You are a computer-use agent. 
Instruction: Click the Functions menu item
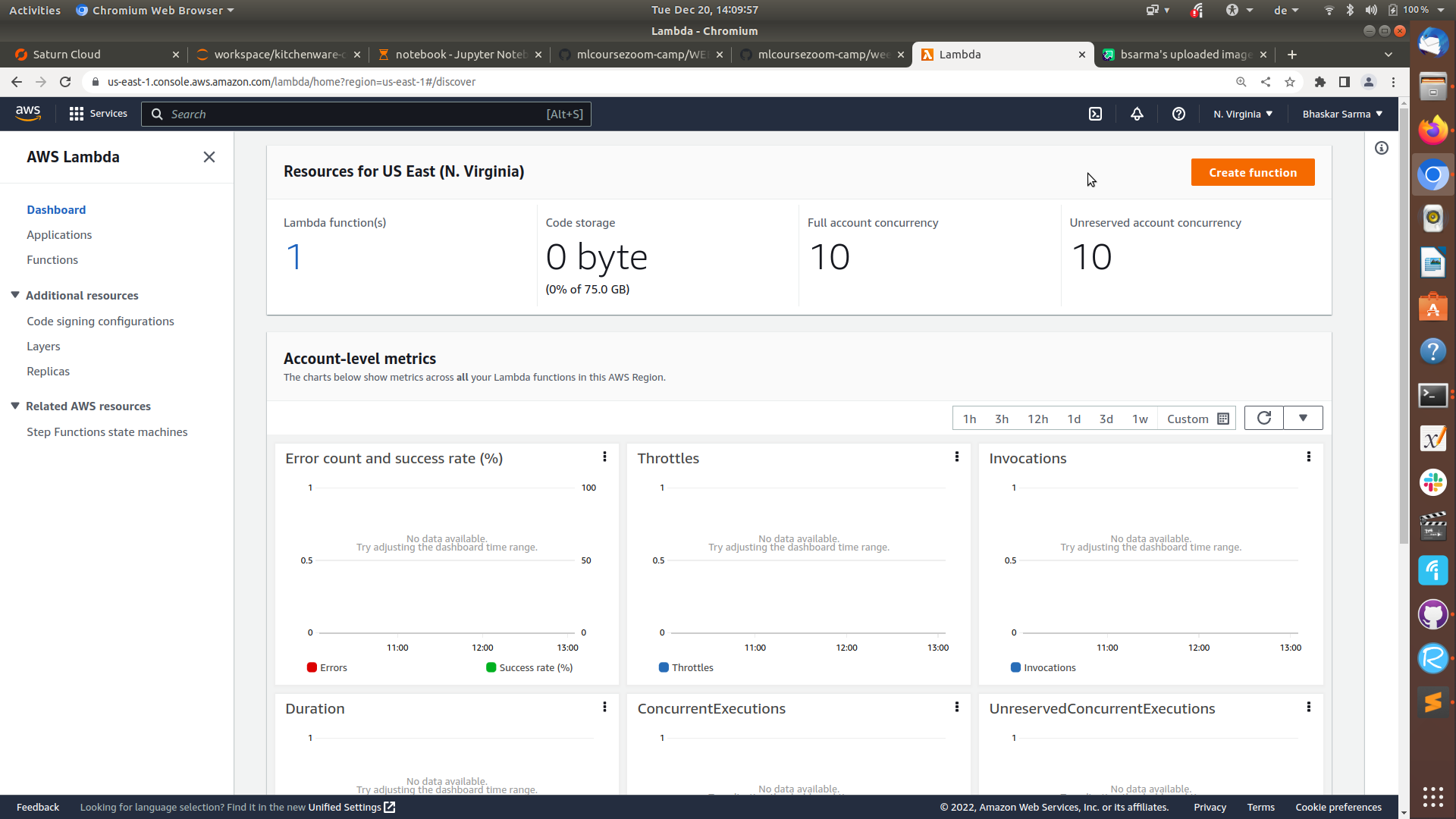coord(52,261)
